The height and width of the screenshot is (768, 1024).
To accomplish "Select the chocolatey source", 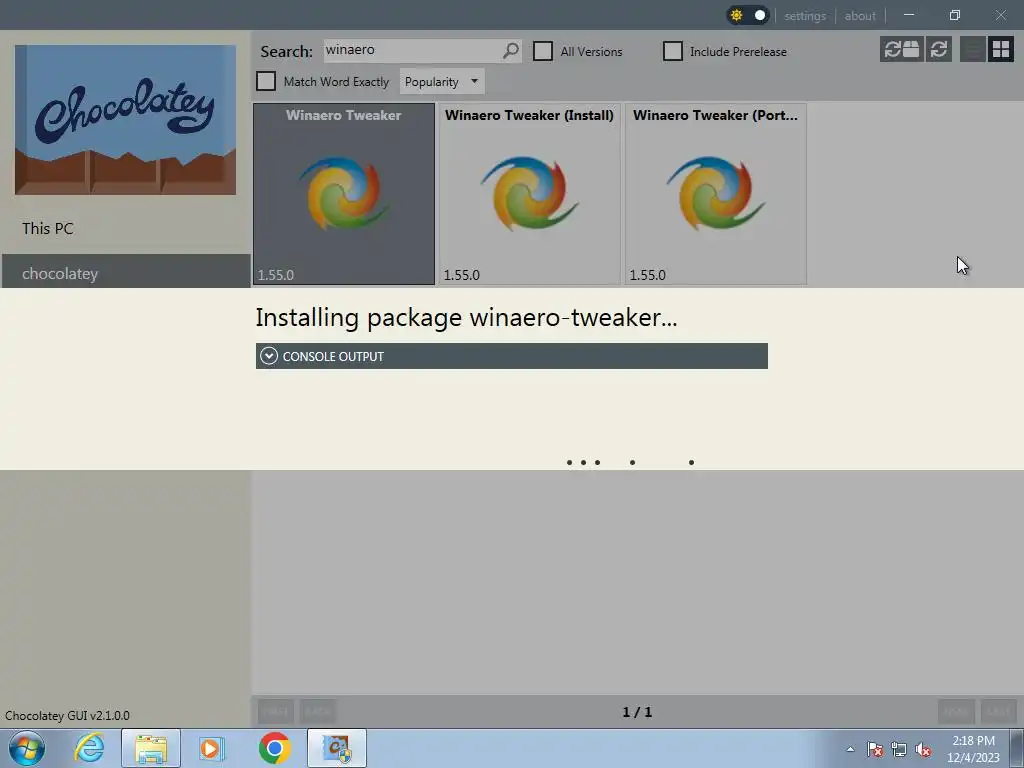I will (126, 272).
